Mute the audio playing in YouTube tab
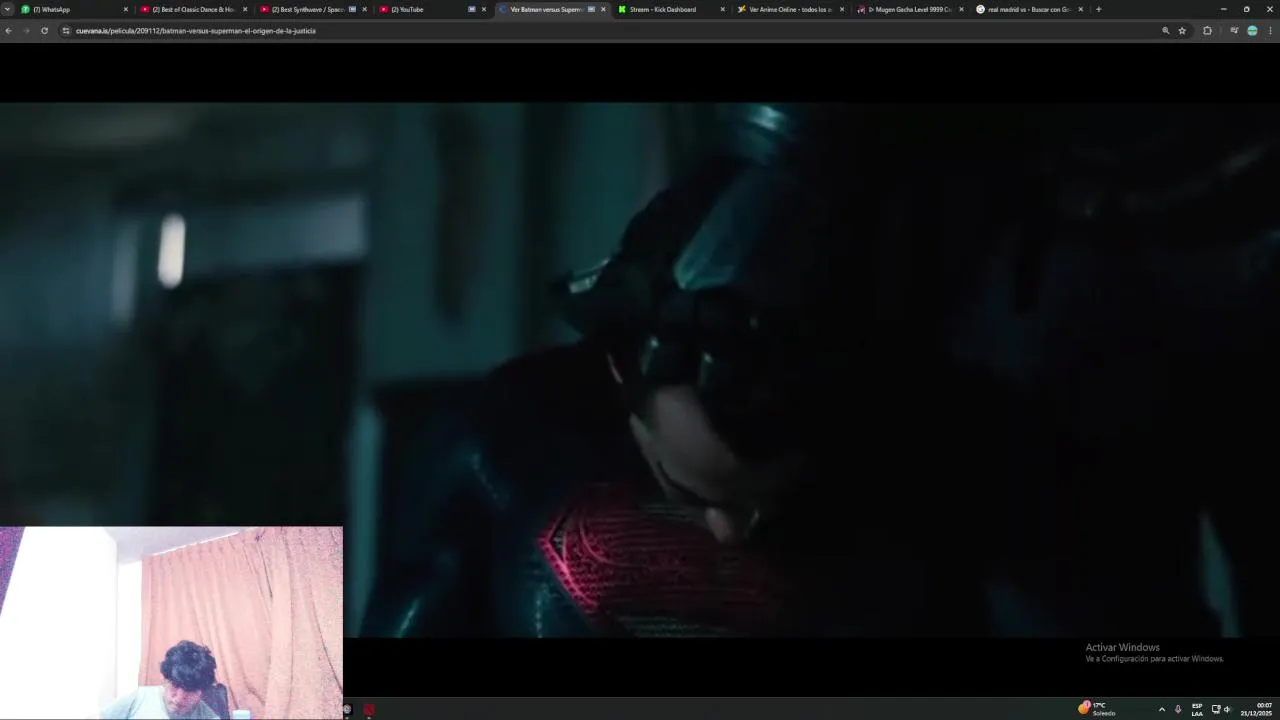 [x=472, y=9]
